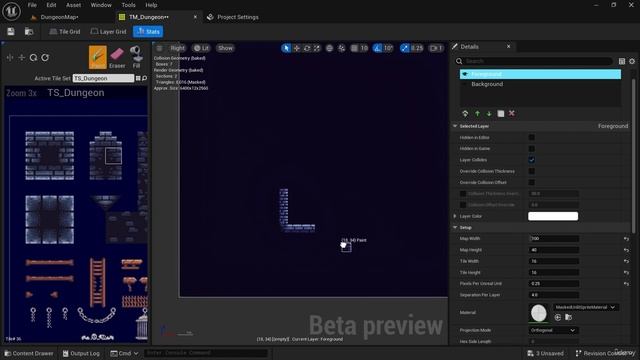Add a new tile map layer
The height and width of the screenshot is (360, 640).
[x=465, y=113]
